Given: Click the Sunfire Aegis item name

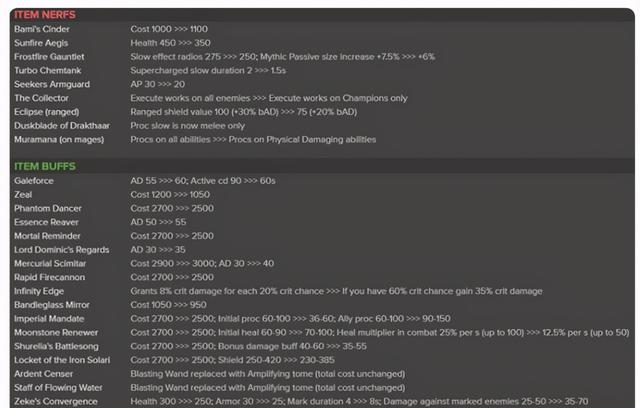Looking at the screenshot, I should [41, 43].
